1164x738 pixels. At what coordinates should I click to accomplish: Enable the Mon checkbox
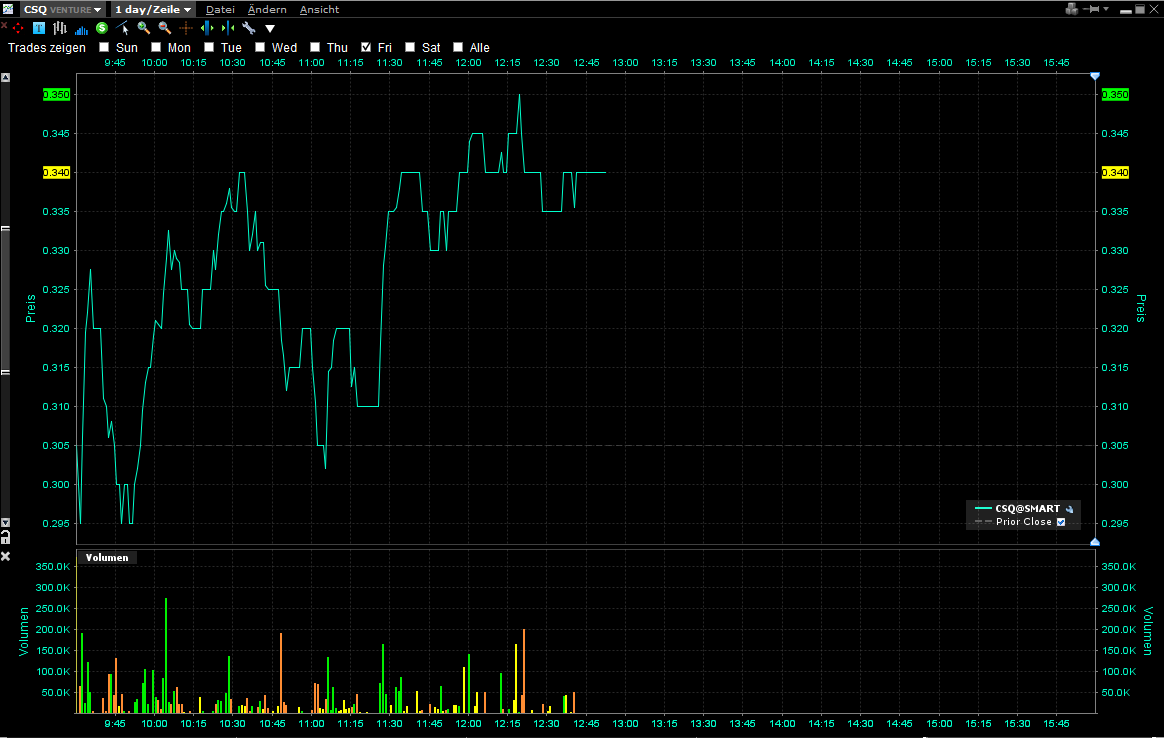coord(156,47)
